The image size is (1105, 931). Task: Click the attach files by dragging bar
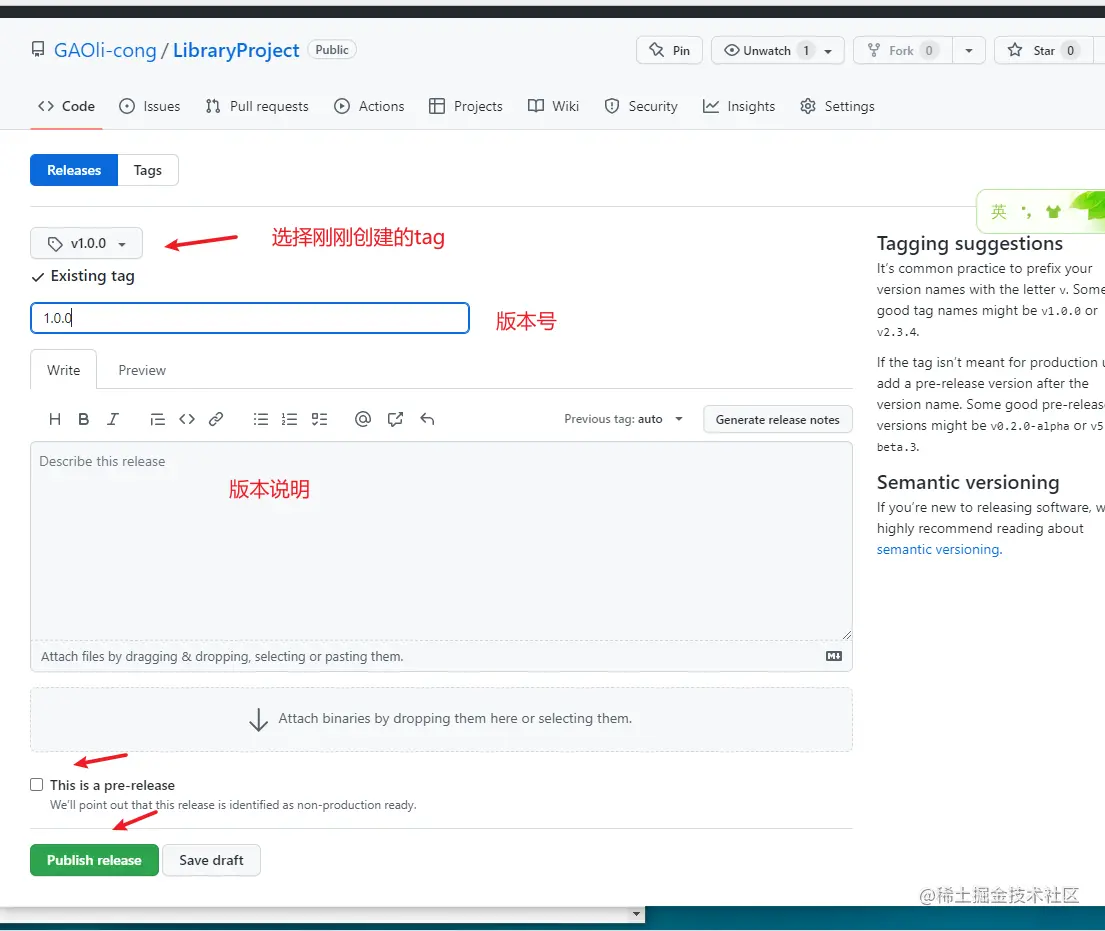pos(441,656)
